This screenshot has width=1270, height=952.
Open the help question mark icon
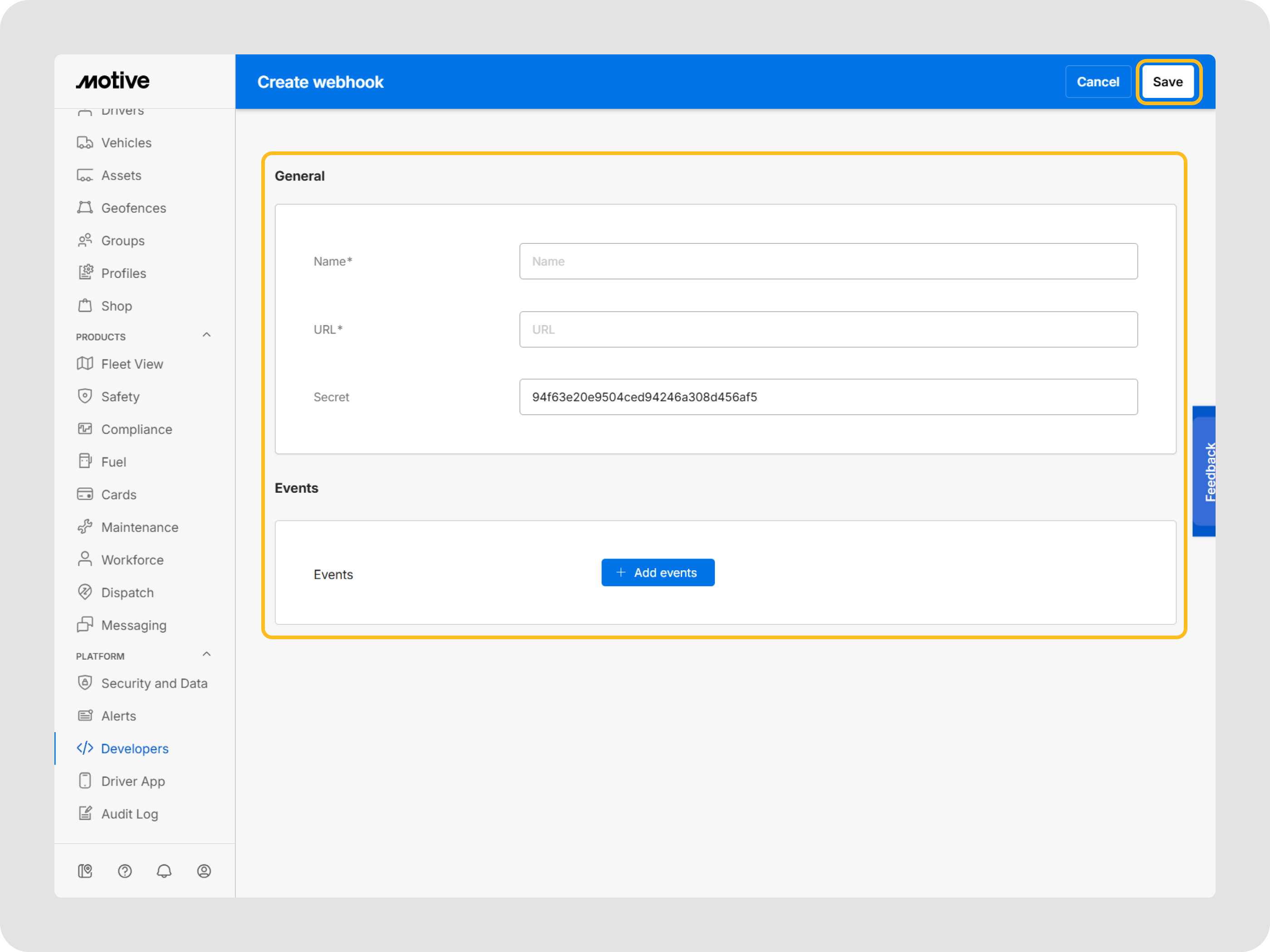click(125, 871)
